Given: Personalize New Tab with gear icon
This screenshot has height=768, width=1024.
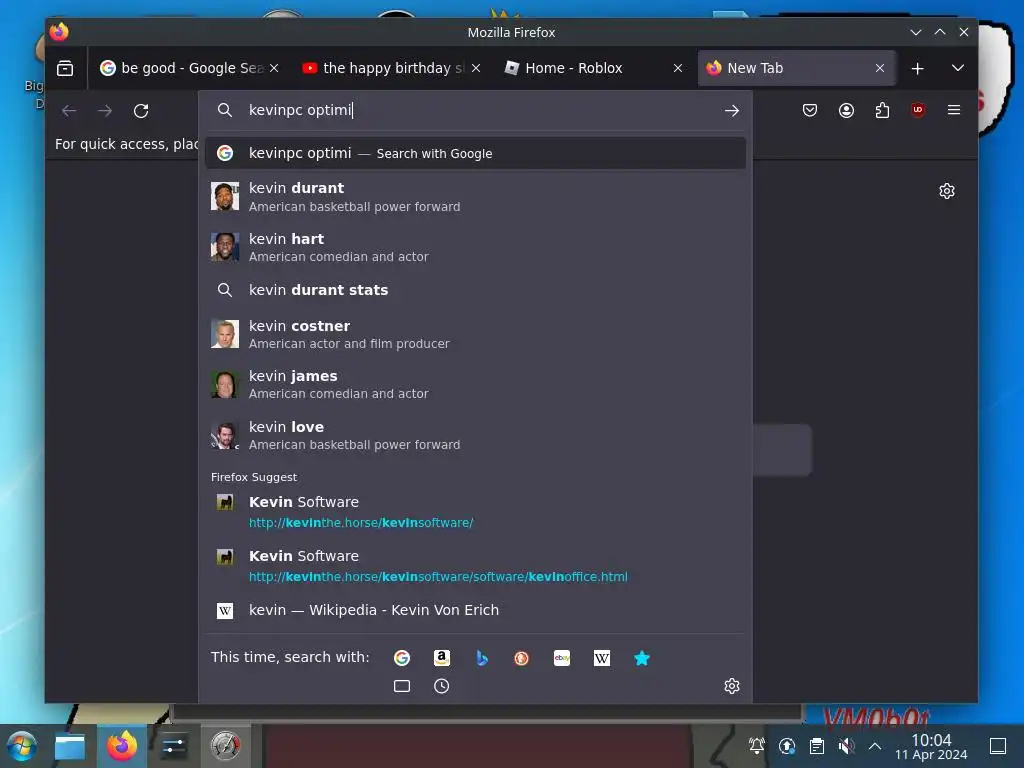Looking at the screenshot, I should (946, 191).
